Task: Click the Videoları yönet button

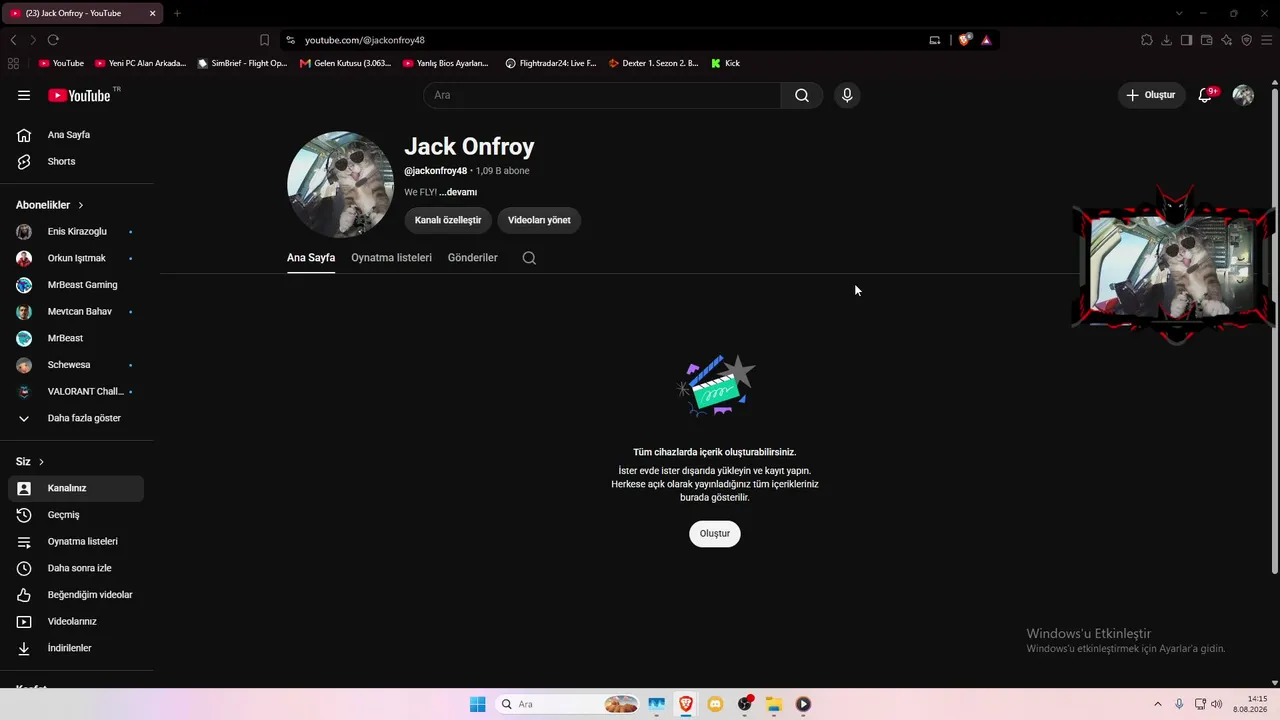Action: click(539, 220)
